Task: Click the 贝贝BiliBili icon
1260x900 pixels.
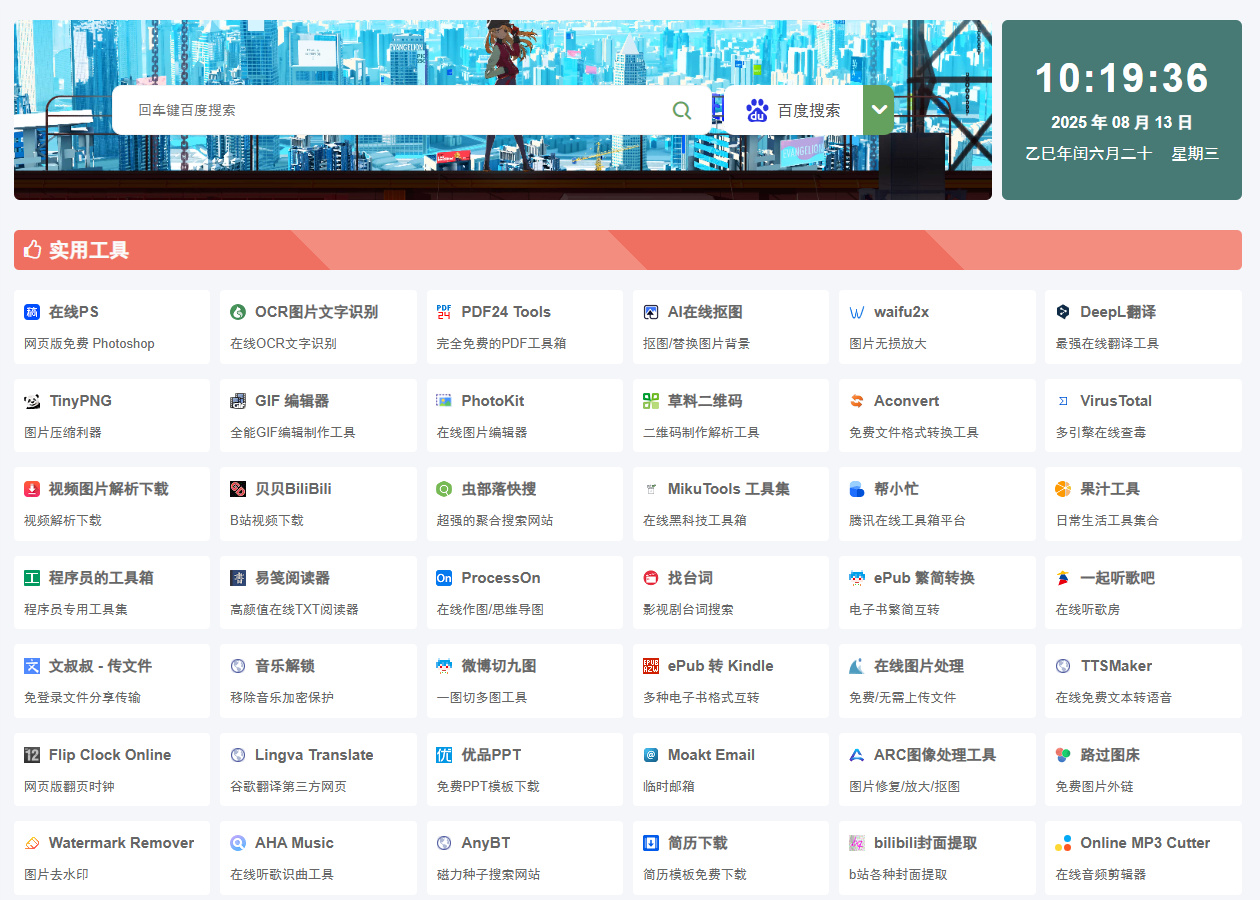Action: [238, 489]
